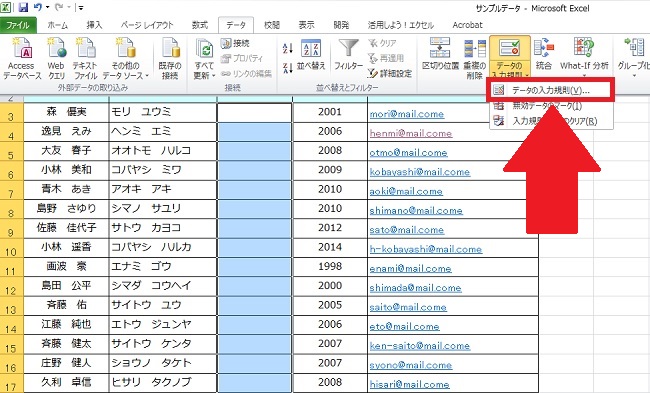This screenshot has width=650, height=393.
Task: Click the リンクの編集 edit links button
Action: tap(246, 74)
